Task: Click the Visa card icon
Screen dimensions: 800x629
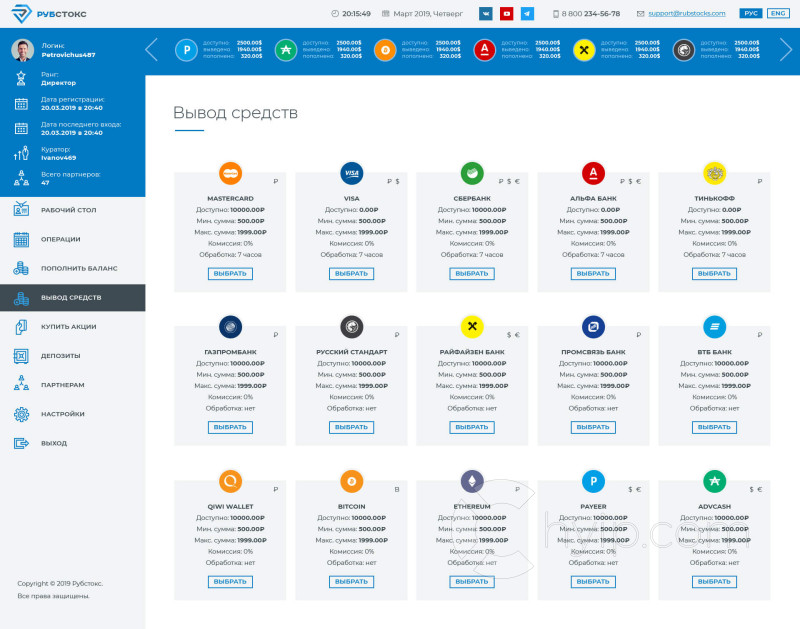Action: [x=352, y=173]
